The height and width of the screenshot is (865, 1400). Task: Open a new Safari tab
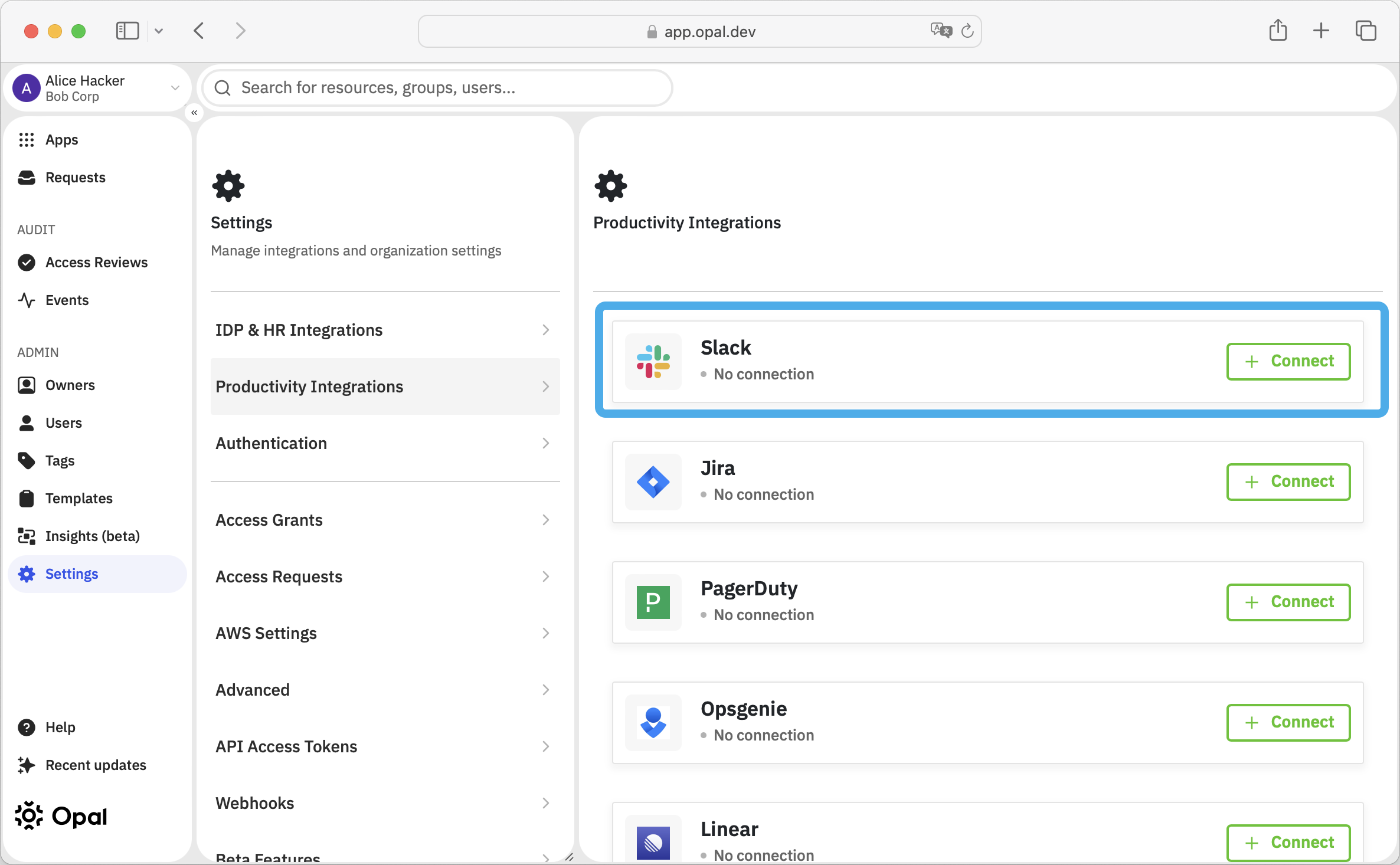pos(1322,31)
